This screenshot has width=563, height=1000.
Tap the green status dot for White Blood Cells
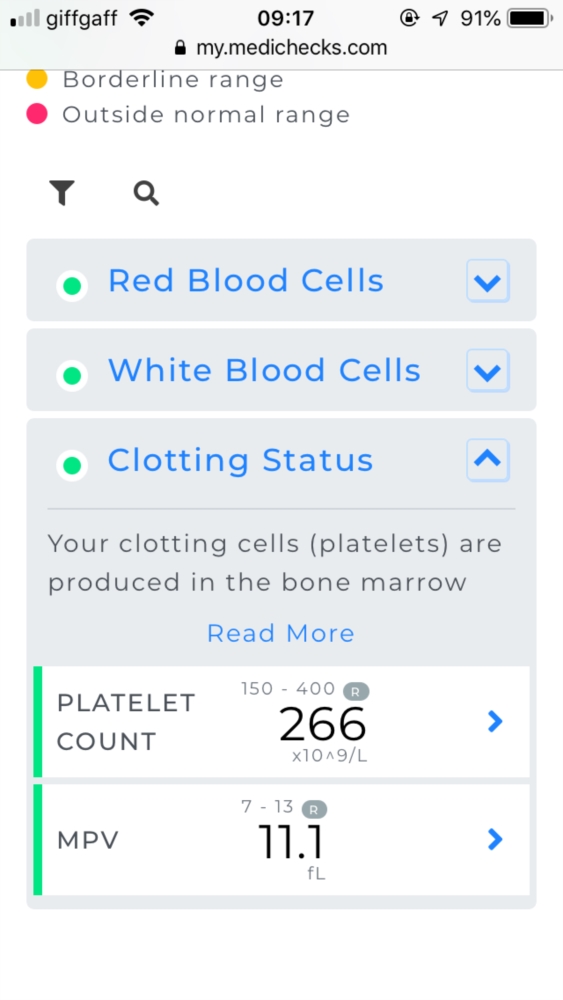click(72, 375)
